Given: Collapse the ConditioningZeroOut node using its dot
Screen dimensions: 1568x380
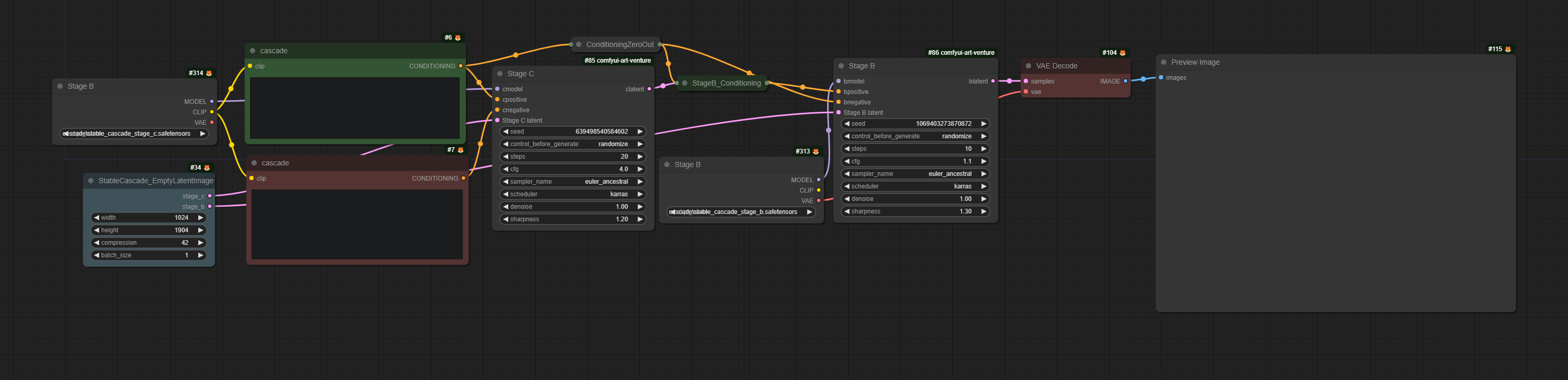Looking at the screenshot, I should [x=578, y=44].
